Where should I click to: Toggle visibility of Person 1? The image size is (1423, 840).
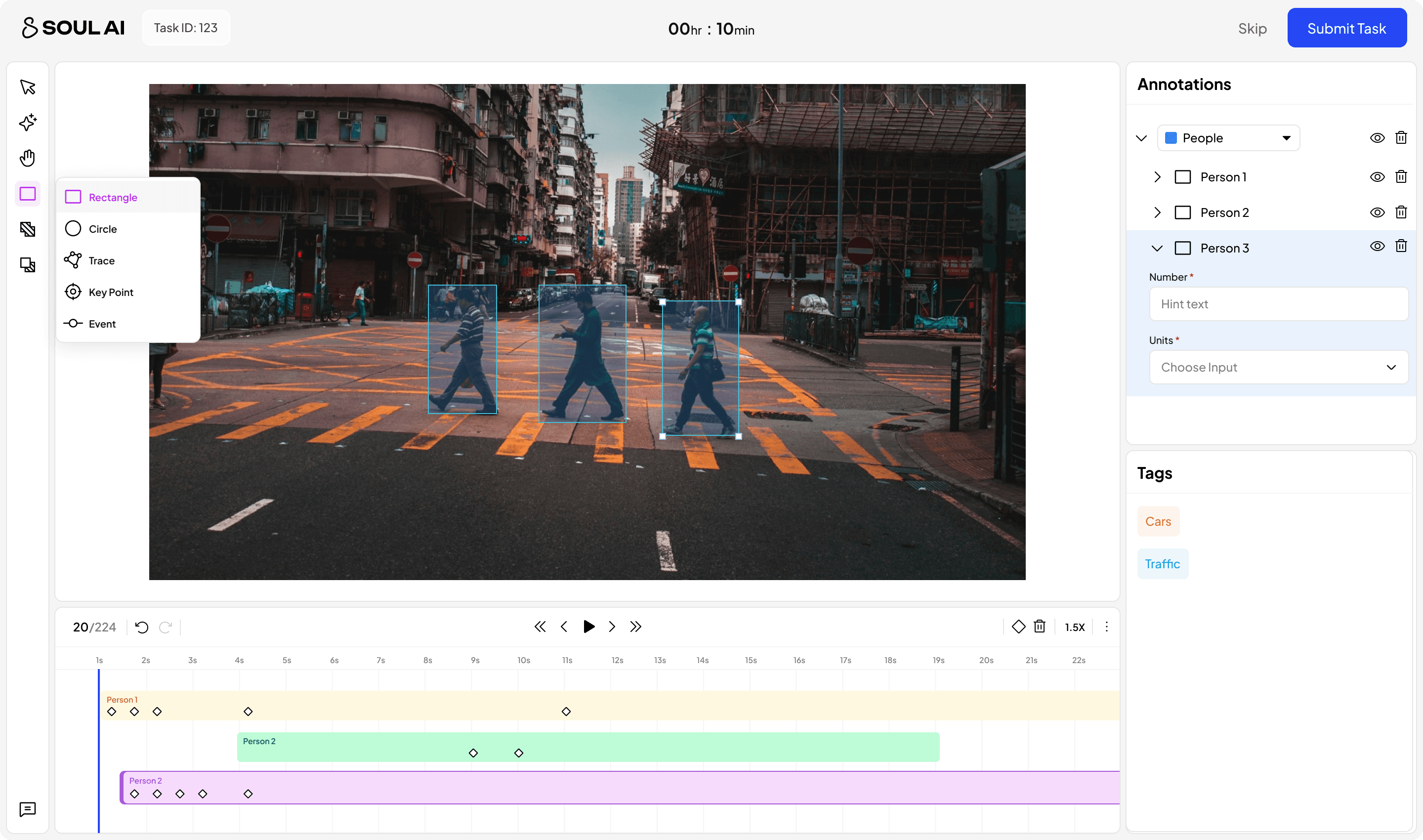pos(1377,177)
